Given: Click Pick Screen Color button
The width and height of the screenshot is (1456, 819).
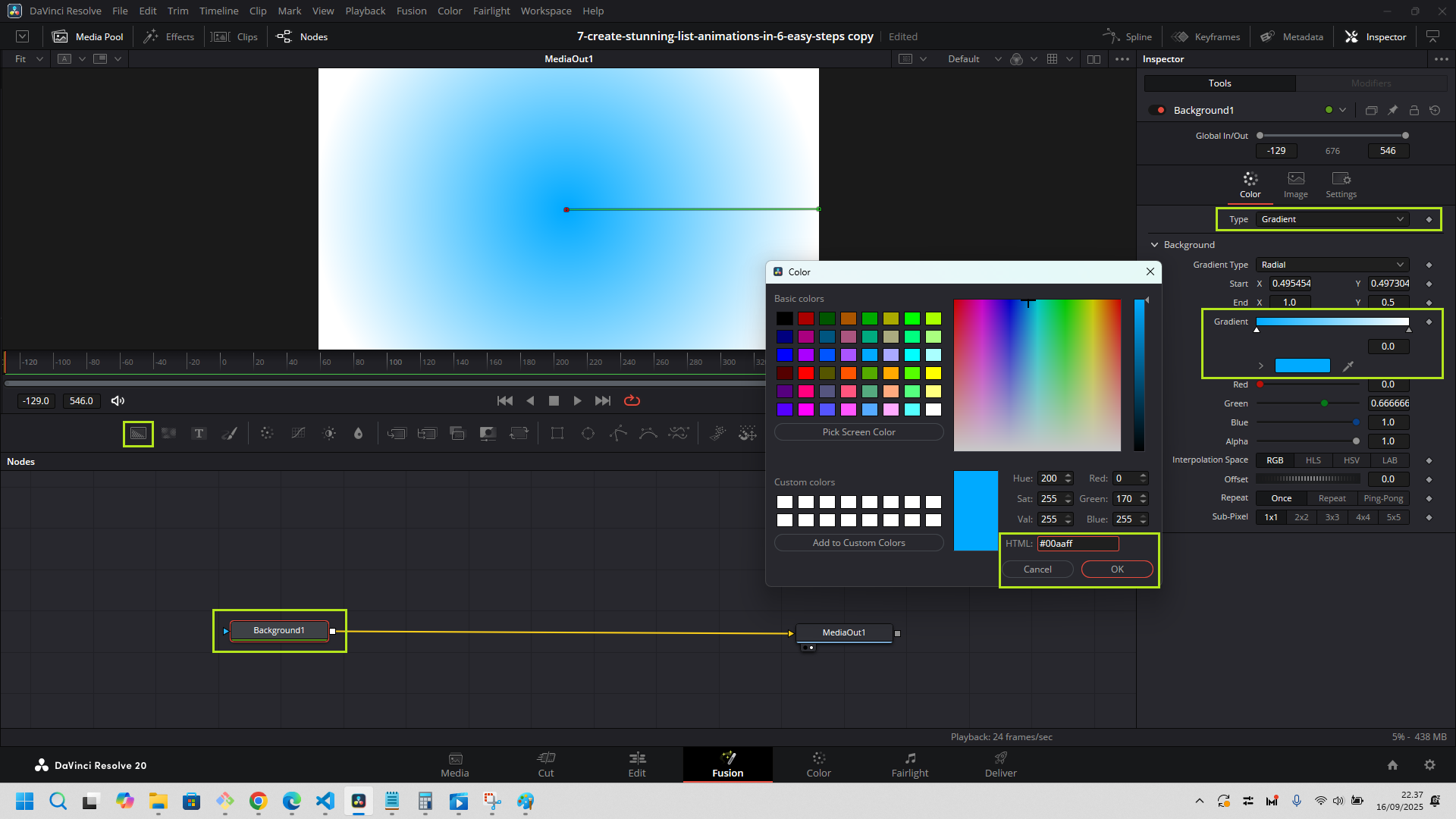Looking at the screenshot, I should pyautogui.click(x=858, y=432).
